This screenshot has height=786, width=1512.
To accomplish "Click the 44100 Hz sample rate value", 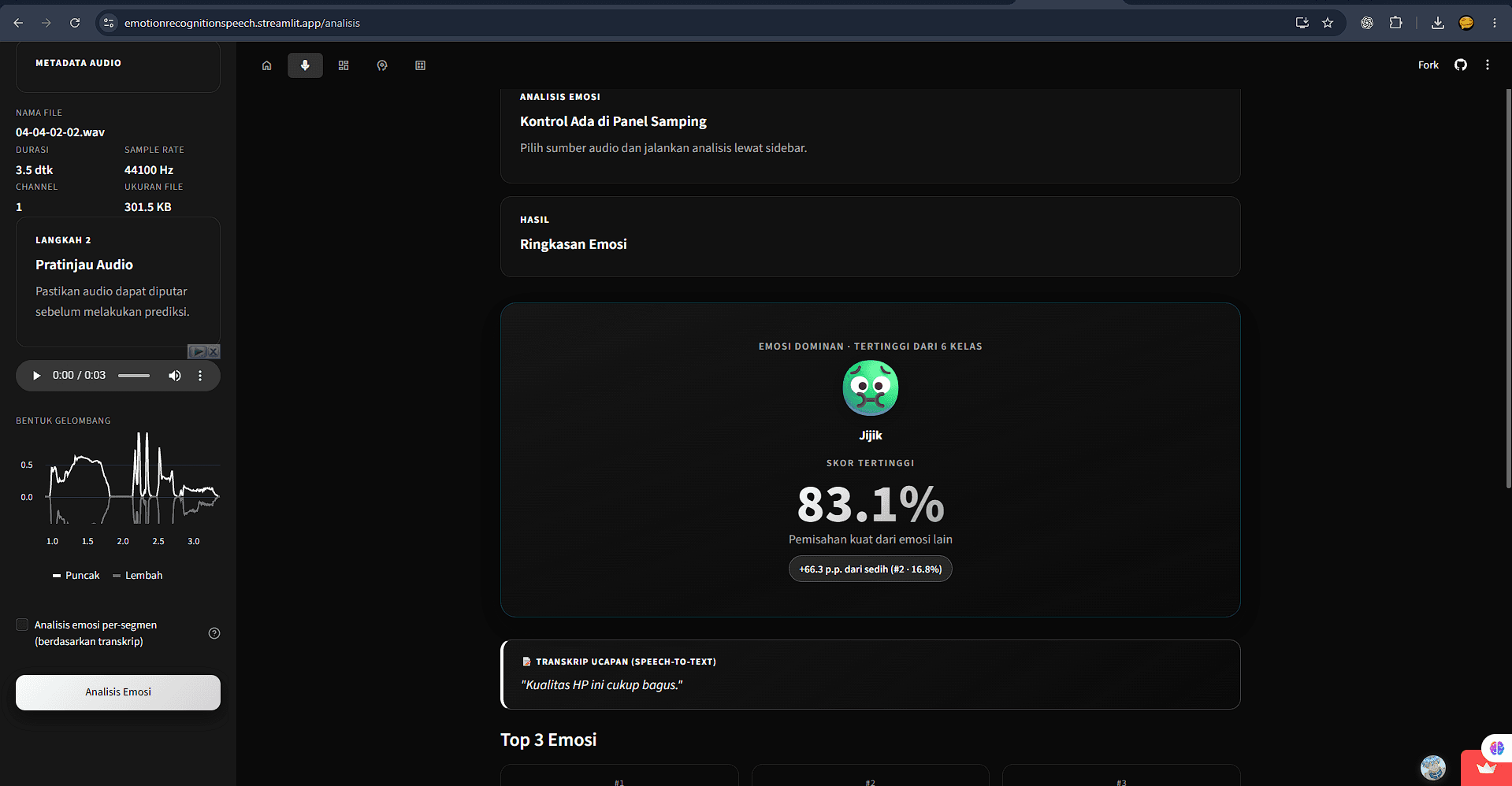I will 149,170.
